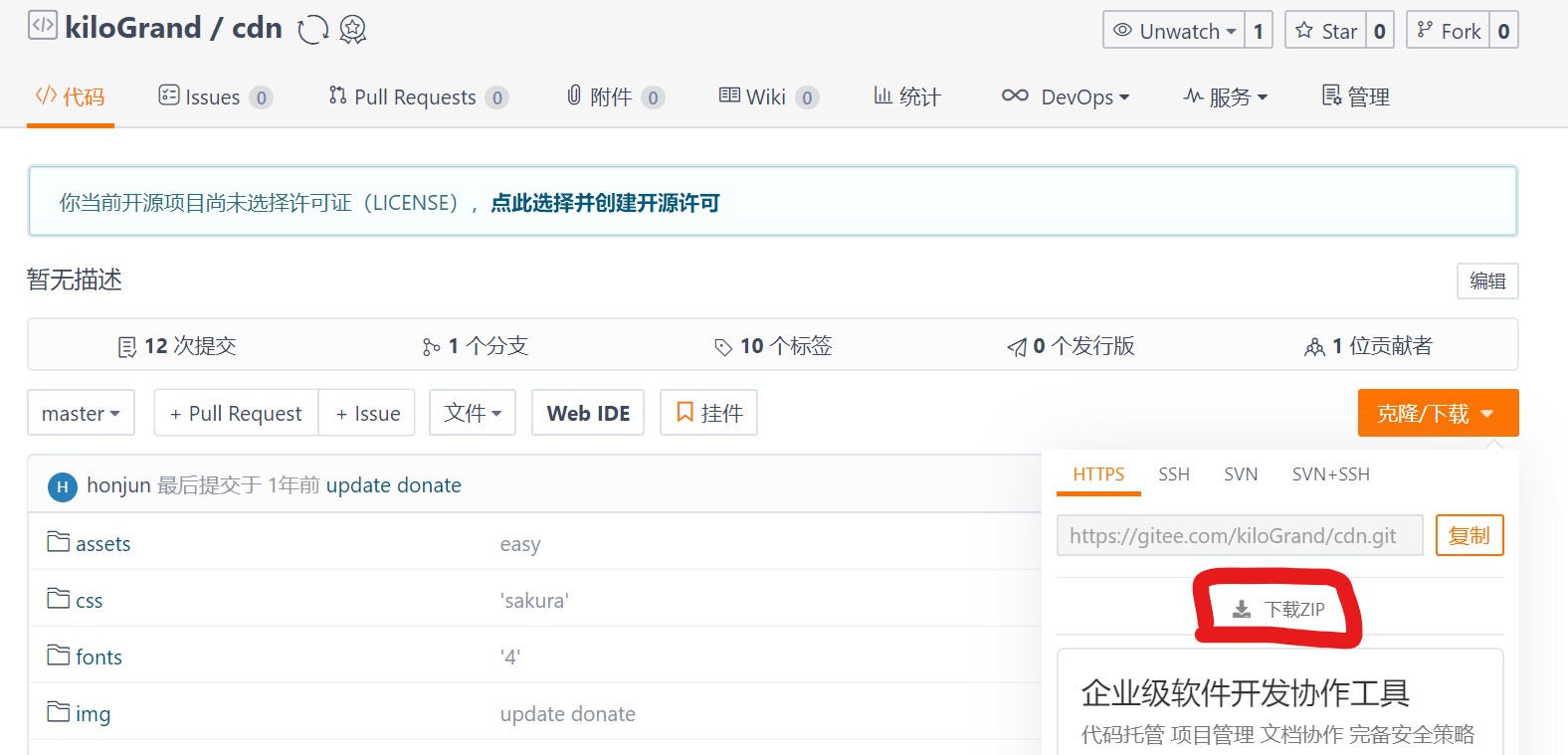The height and width of the screenshot is (755, 1568).
Task: Open the Wiki tab
Action: pyautogui.click(x=768, y=96)
